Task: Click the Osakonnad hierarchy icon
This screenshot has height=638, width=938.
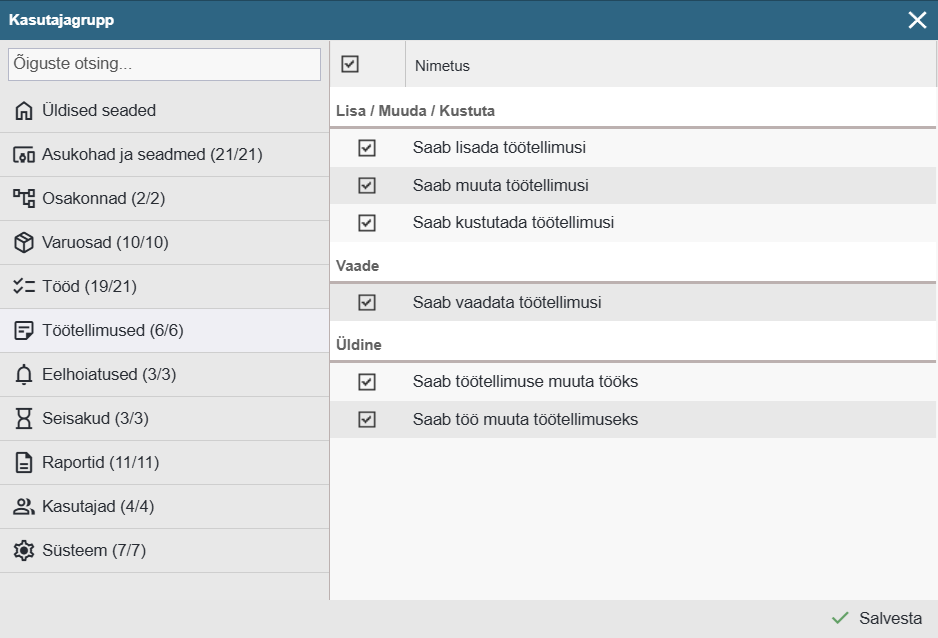Action: (x=24, y=199)
